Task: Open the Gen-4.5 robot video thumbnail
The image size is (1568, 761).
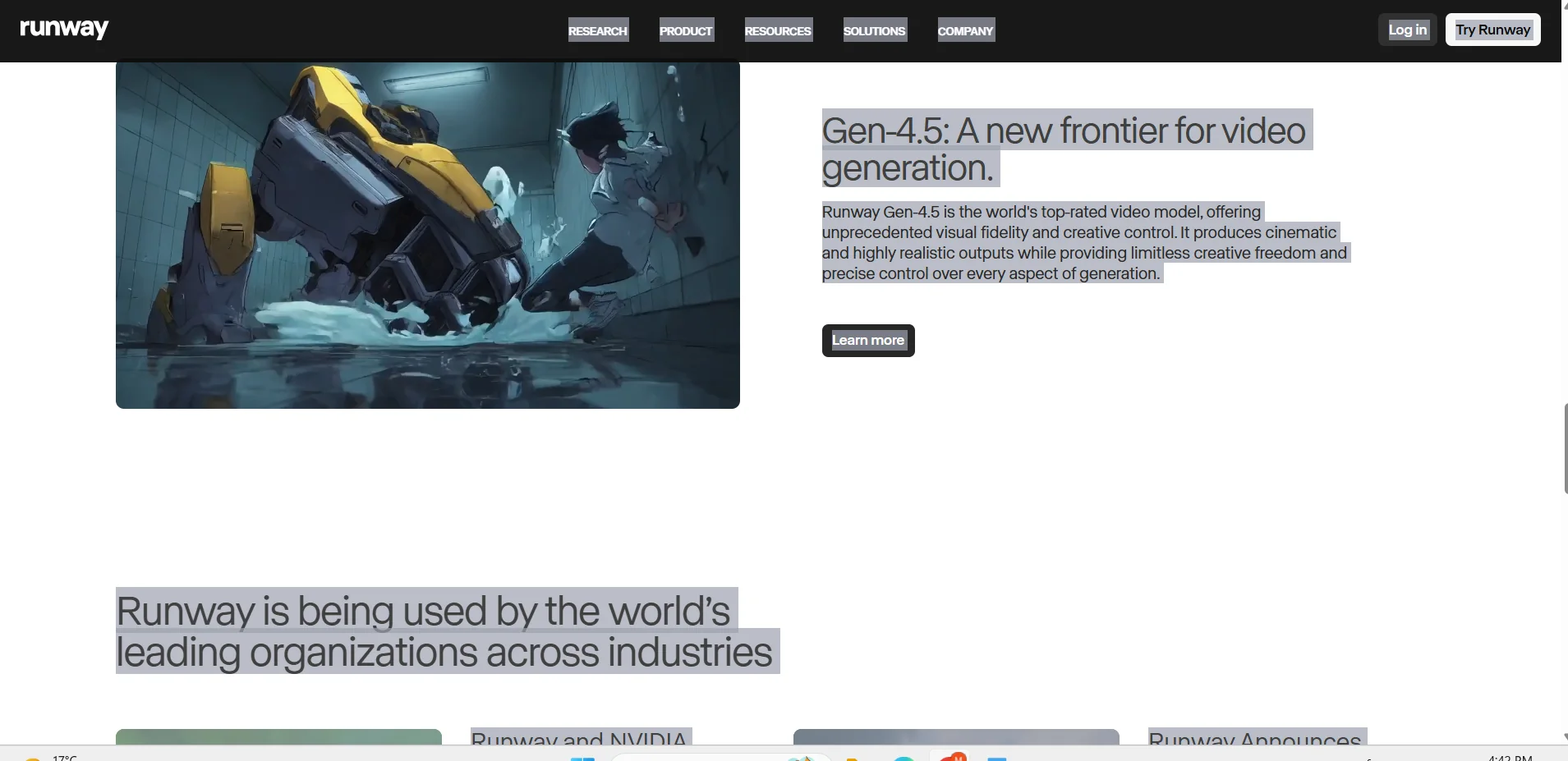Action: click(427, 235)
